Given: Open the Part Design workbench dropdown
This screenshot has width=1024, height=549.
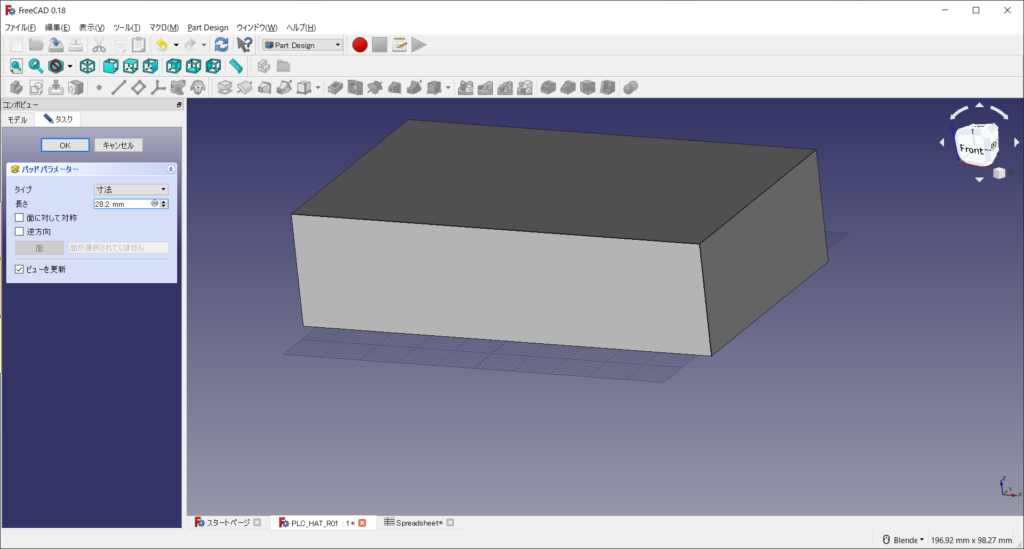Looking at the screenshot, I should click(x=302, y=45).
